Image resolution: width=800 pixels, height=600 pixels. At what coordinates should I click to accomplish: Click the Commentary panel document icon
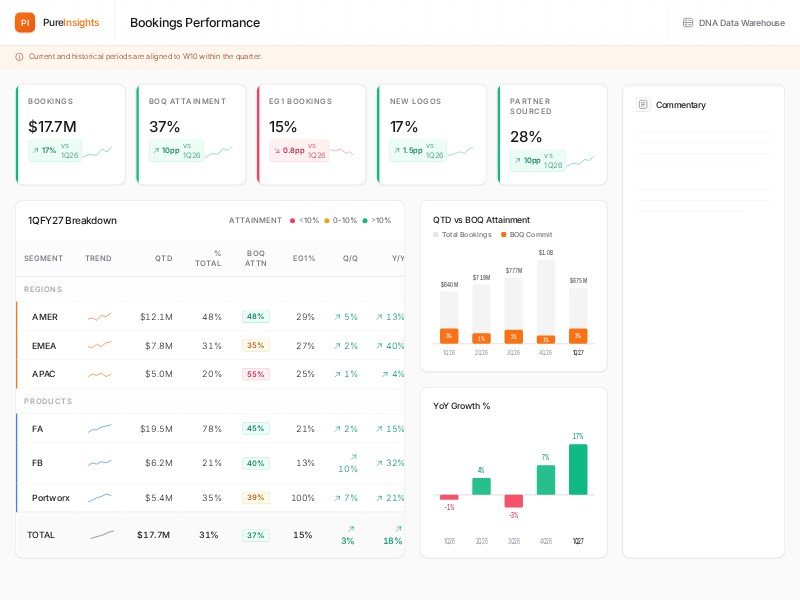(x=643, y=105)
